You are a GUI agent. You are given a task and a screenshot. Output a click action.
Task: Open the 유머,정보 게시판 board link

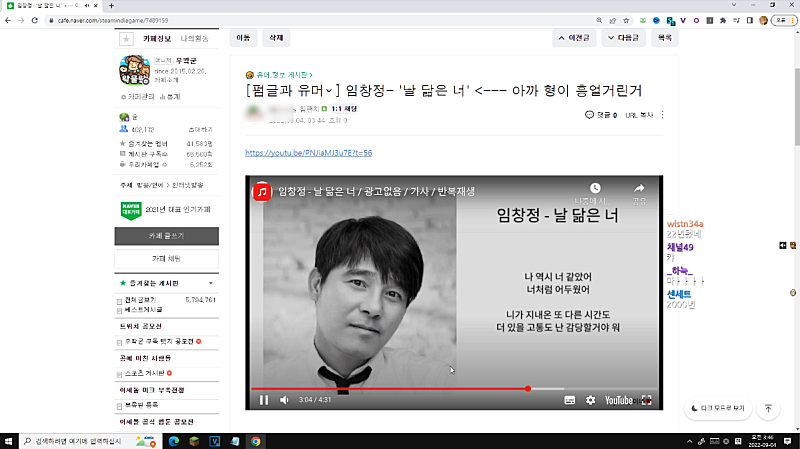(282, 75)
